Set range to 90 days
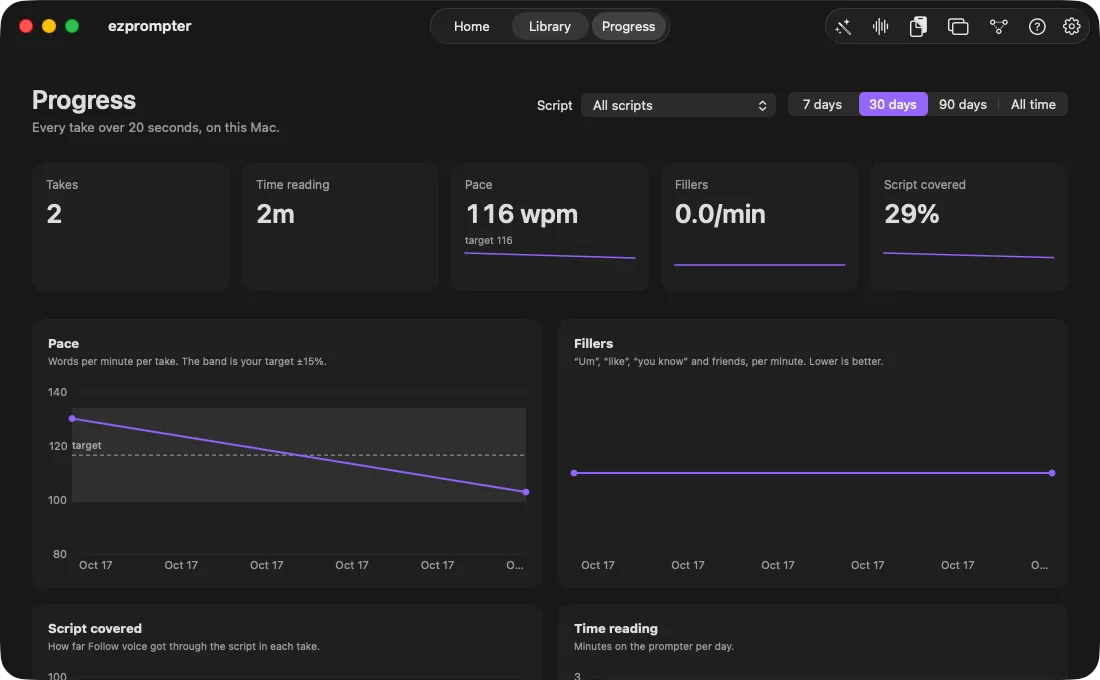The width and height of the screenshot is (1100, 680). pyautogui.click(x=962, y=105)
